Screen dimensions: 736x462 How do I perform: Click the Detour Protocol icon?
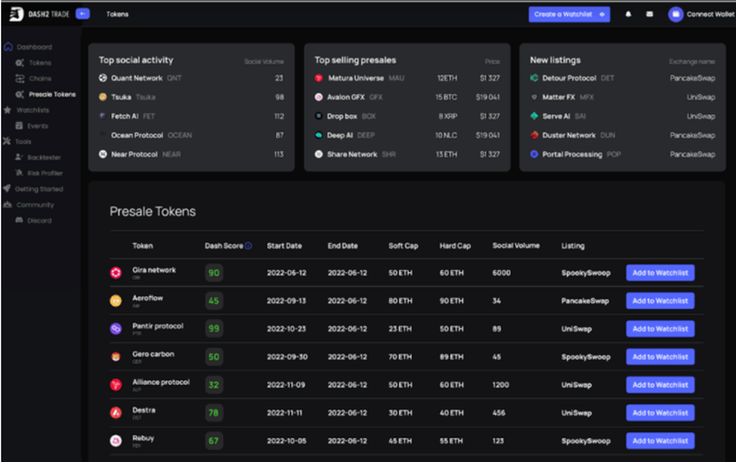coord(534,78)
